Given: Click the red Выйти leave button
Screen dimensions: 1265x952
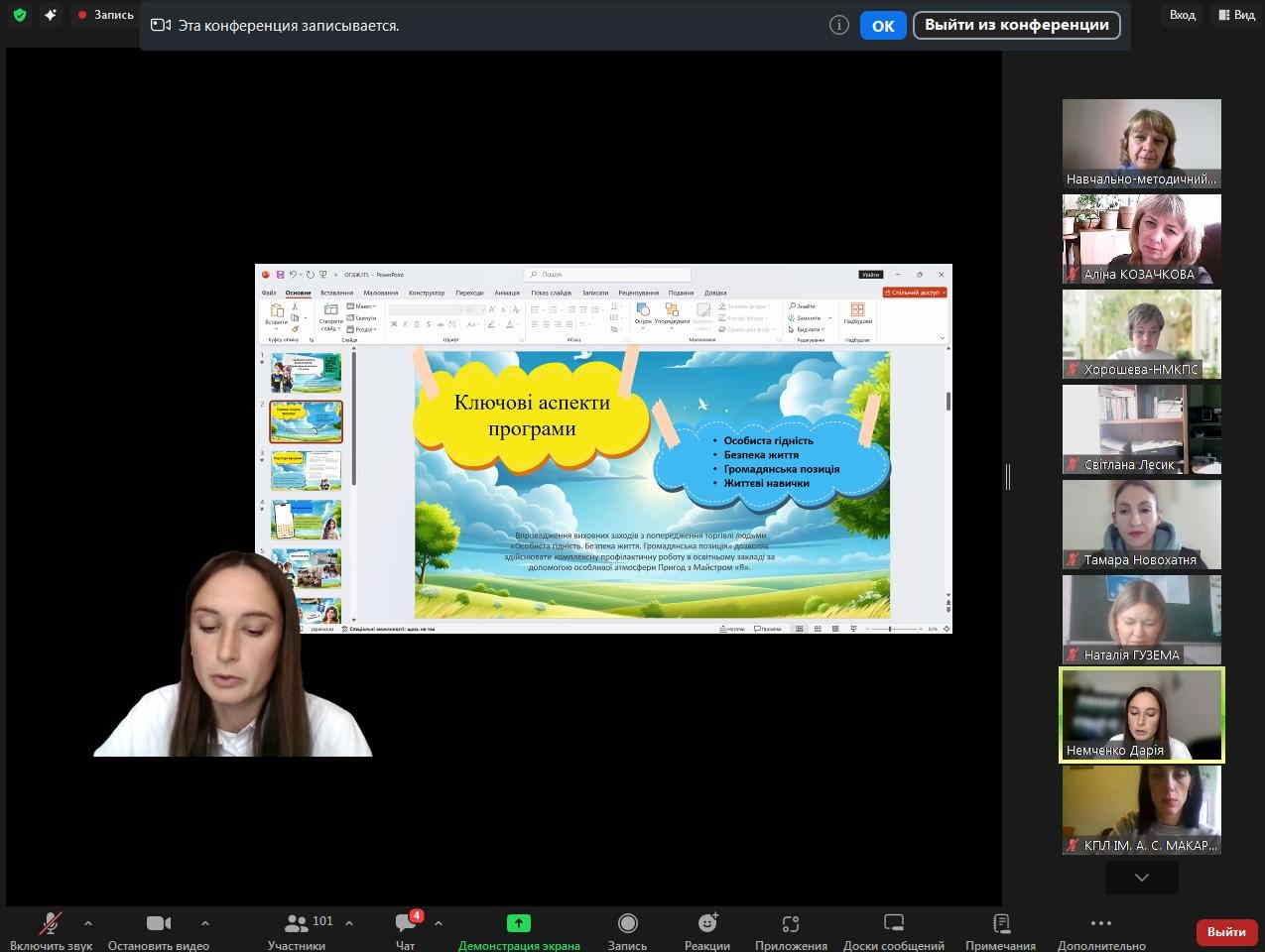Looking at the screenshot, I should point(1226,932).
